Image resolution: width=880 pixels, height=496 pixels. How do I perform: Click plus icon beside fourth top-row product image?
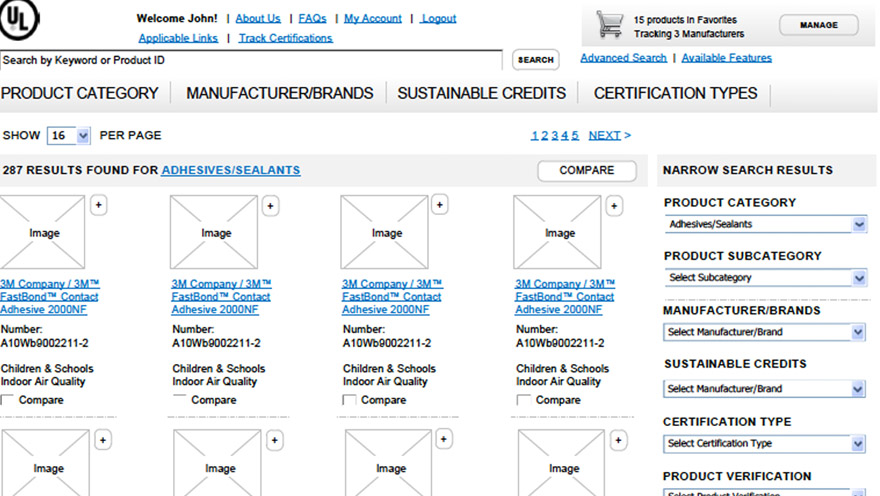(x=614, y=205)
